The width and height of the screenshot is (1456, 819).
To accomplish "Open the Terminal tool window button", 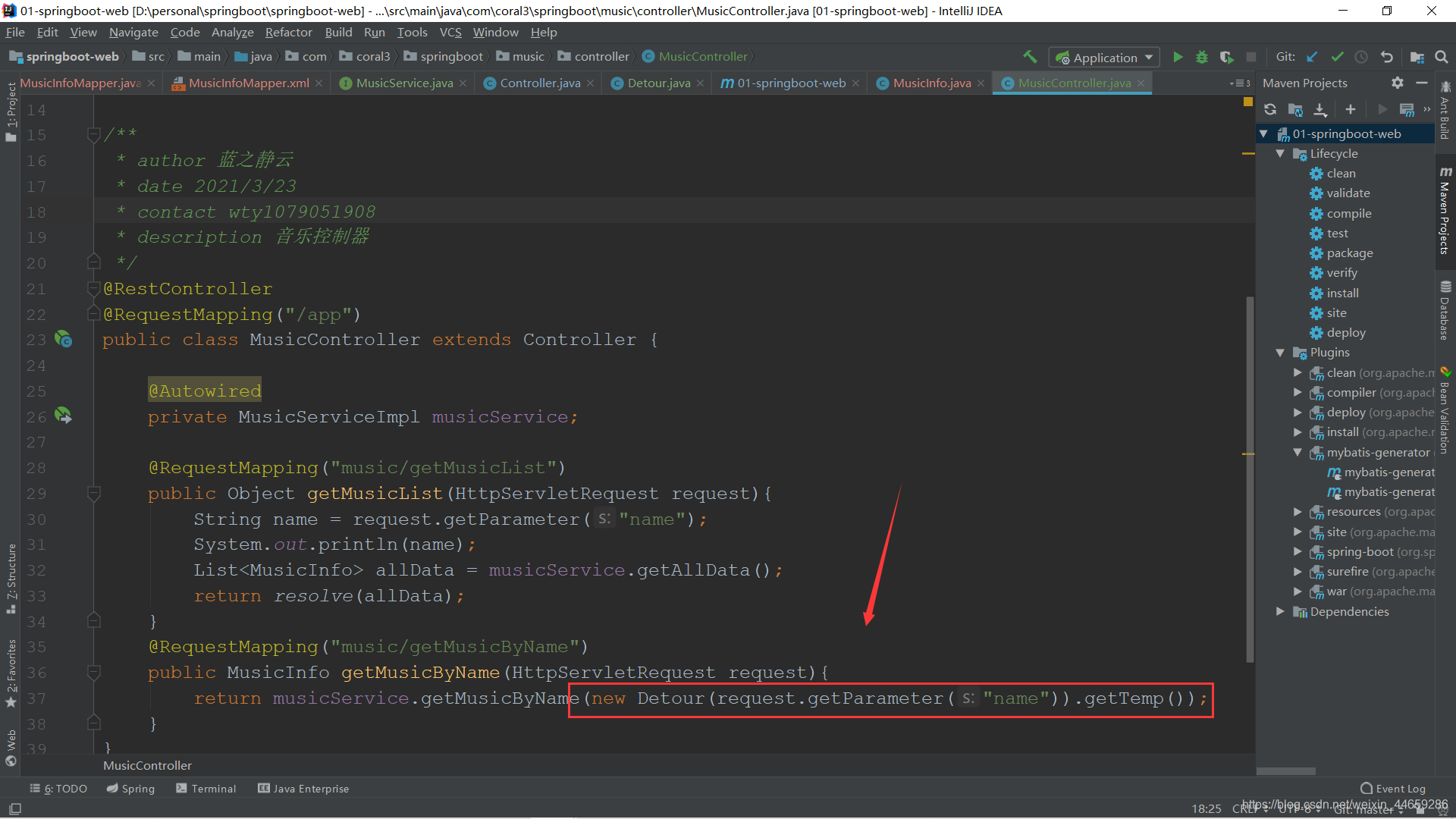I will (x=206, y=789).
